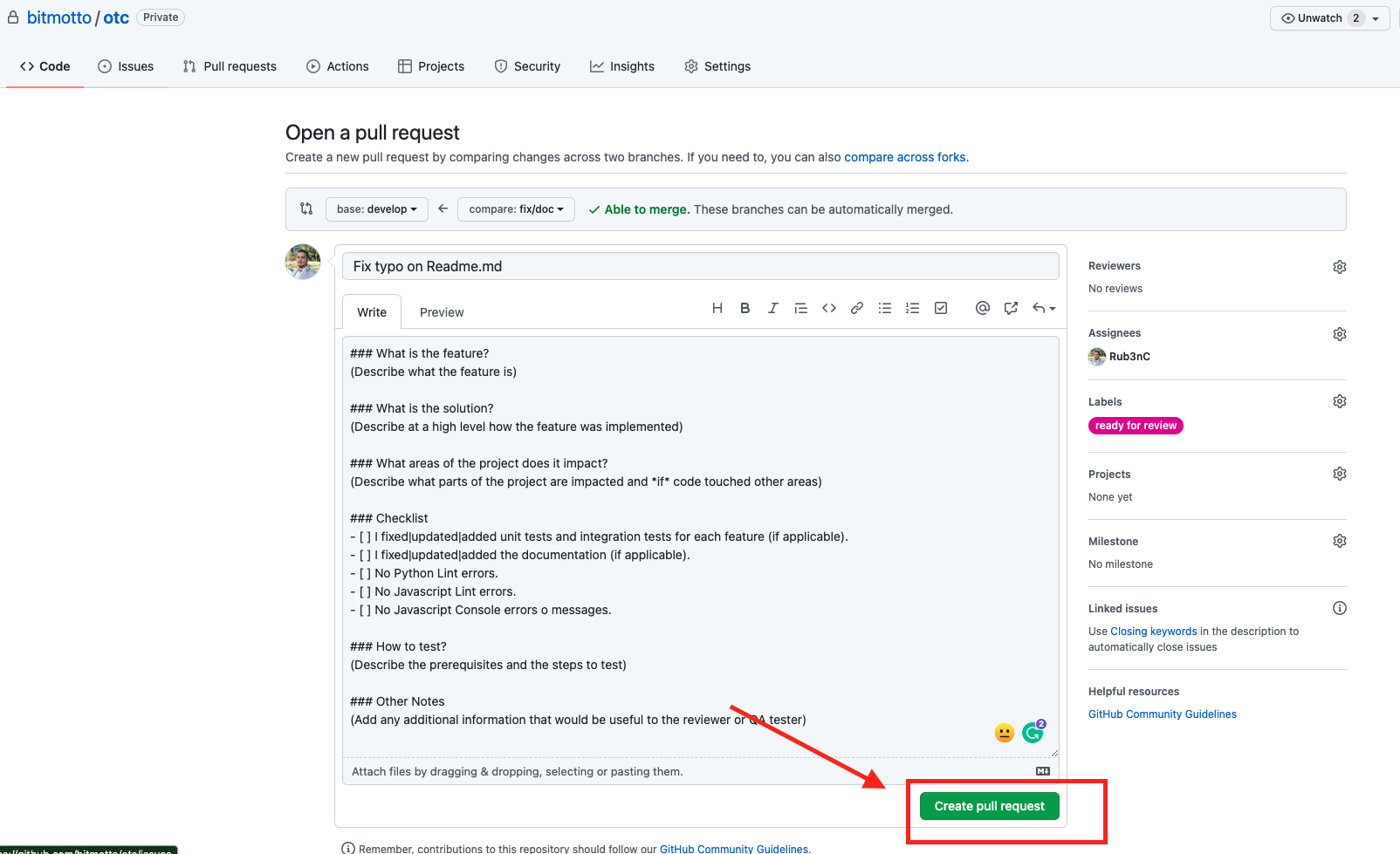Click the 'No reviews' text
The image size is (1400, 854).
click(x=1115, y=289)
